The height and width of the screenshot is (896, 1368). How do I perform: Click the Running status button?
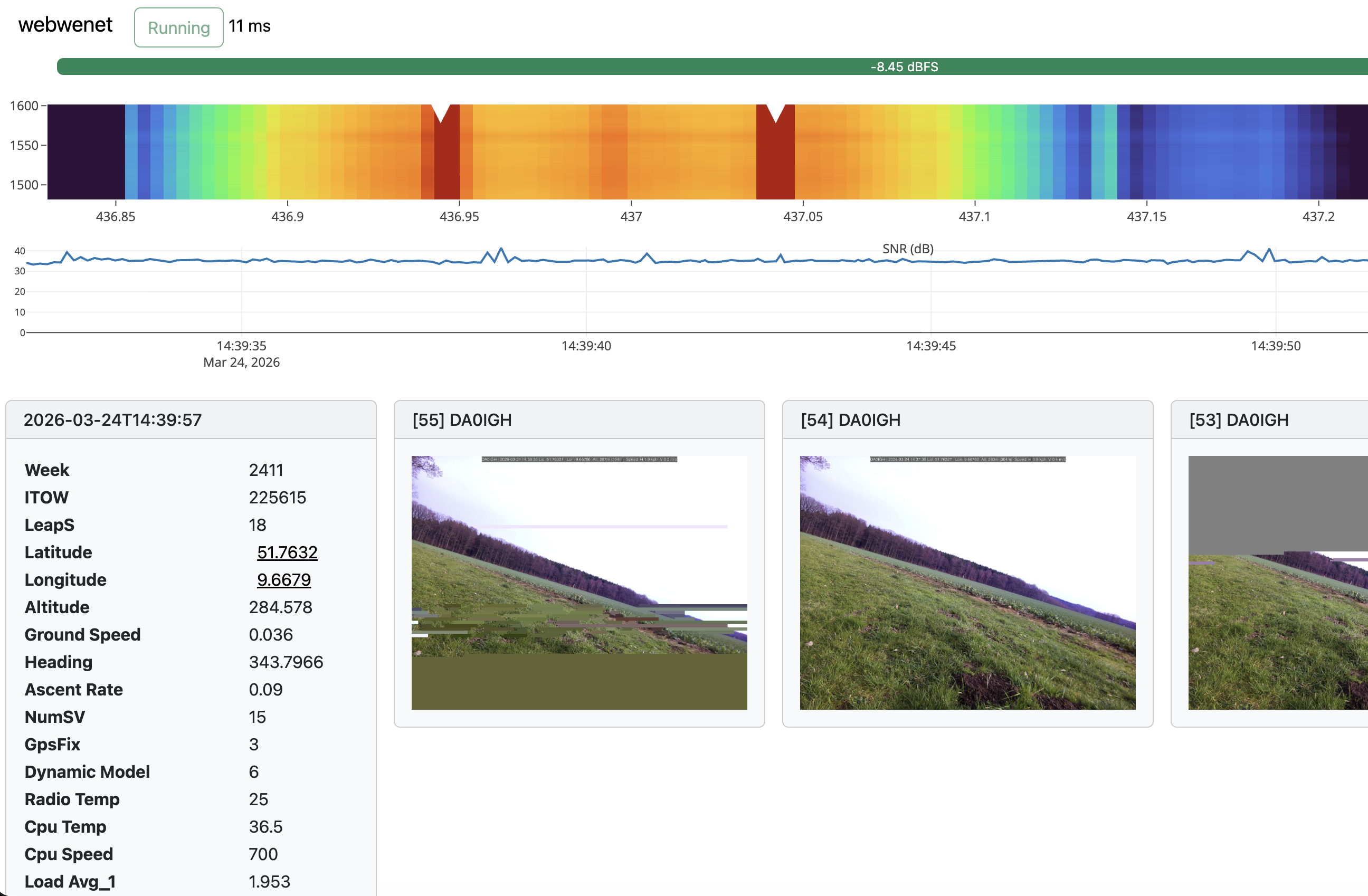tap(178, 27)
